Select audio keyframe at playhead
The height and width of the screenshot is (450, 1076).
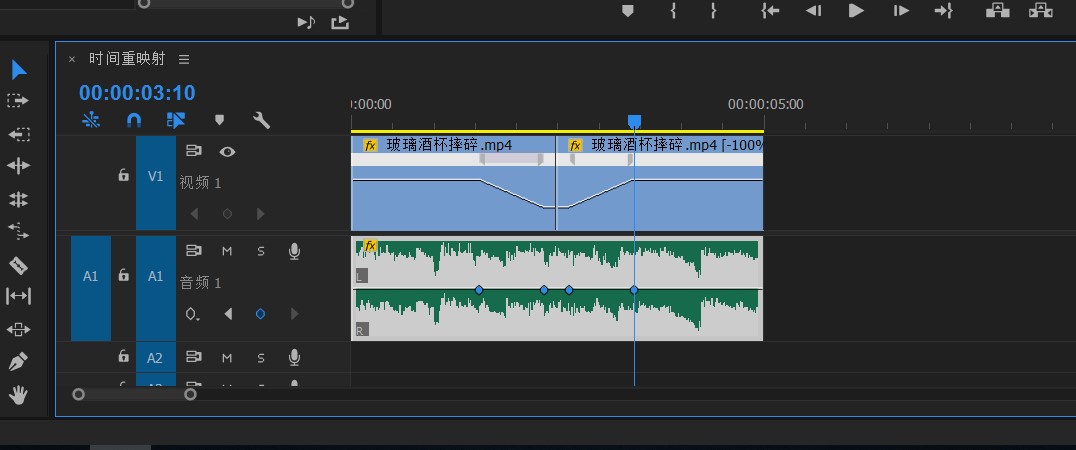tap(634, 290)
